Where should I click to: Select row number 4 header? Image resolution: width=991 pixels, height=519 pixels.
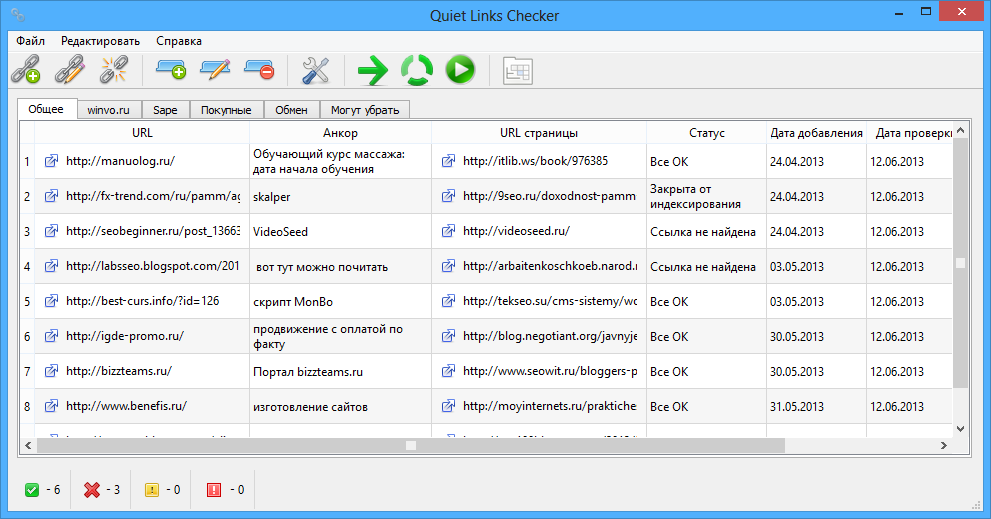pos(27,267)
